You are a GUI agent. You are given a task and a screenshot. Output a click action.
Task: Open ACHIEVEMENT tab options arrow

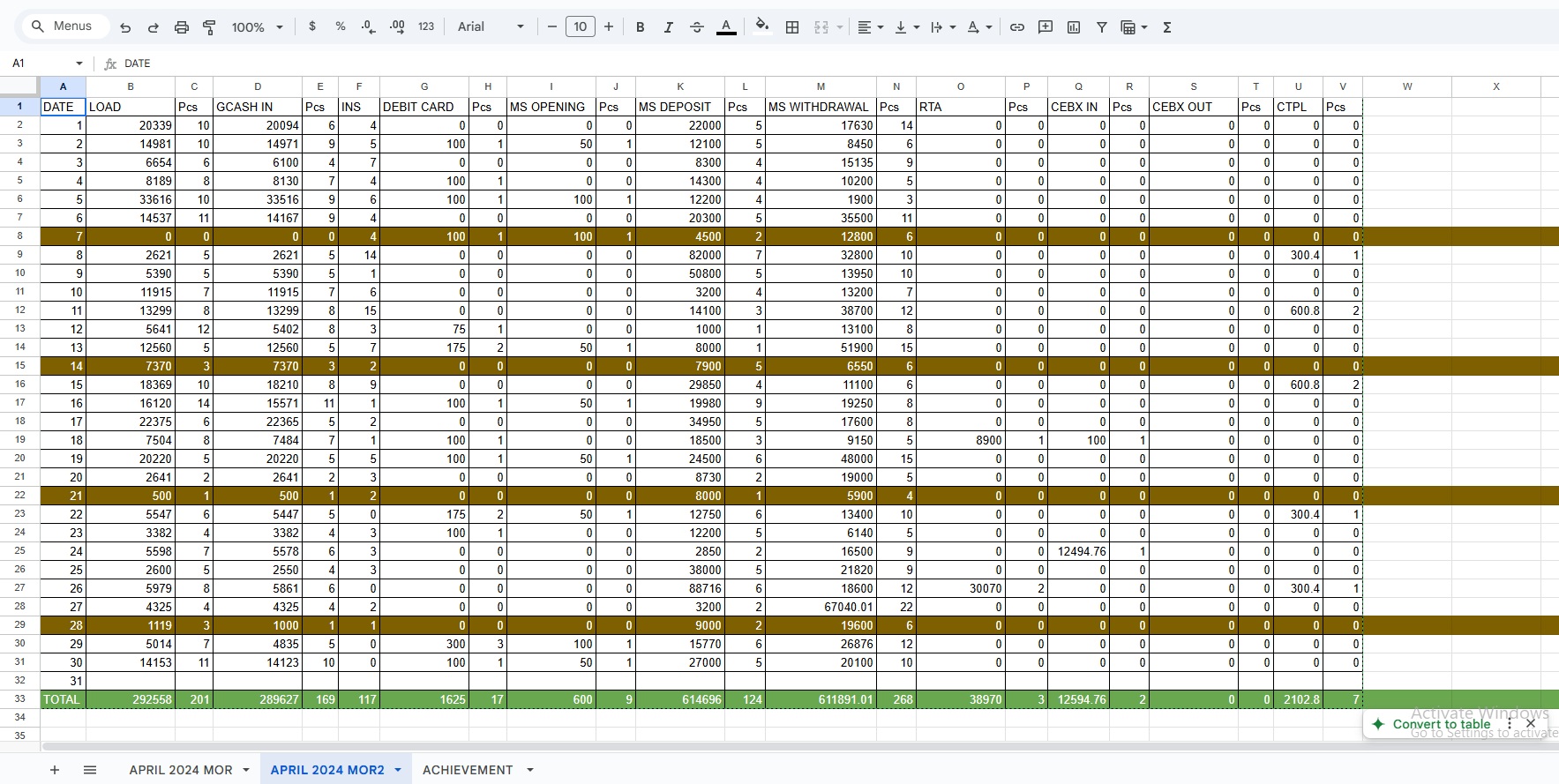coord(530,770)
